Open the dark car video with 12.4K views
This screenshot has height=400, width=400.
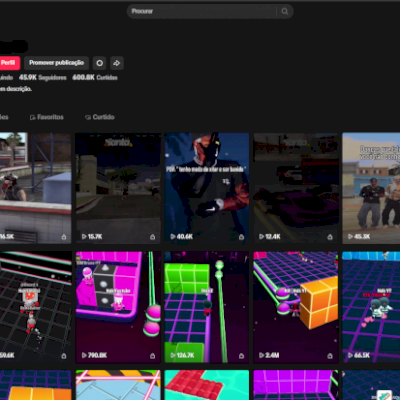pos(296,188)
